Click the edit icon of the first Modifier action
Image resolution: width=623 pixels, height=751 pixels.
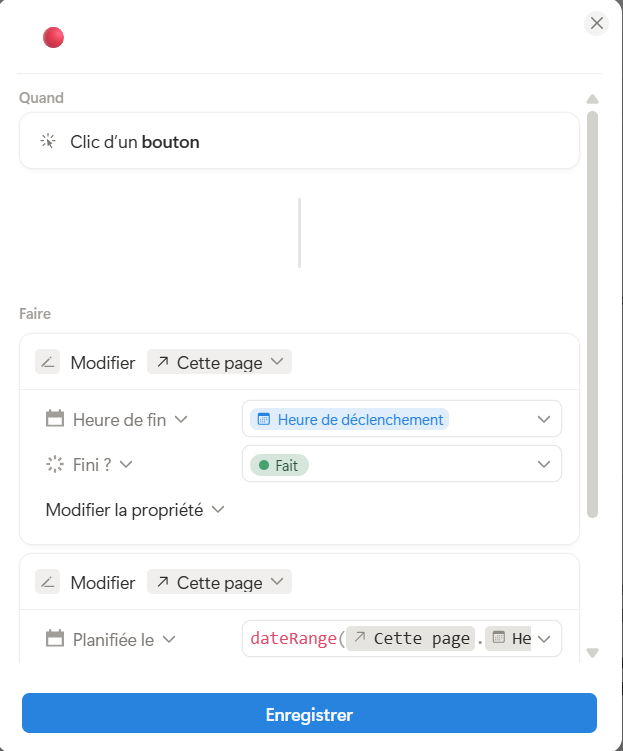click(48, 362)
